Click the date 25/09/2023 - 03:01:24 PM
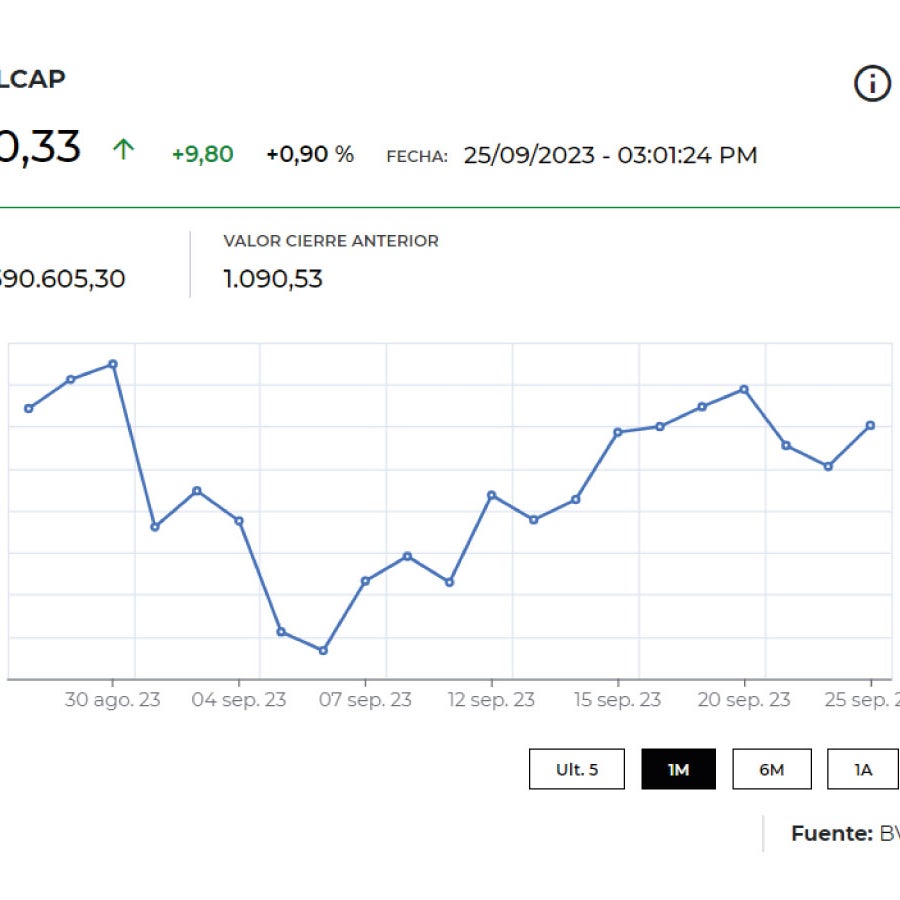The image size is (900, 900). click(x=611, y=155)
